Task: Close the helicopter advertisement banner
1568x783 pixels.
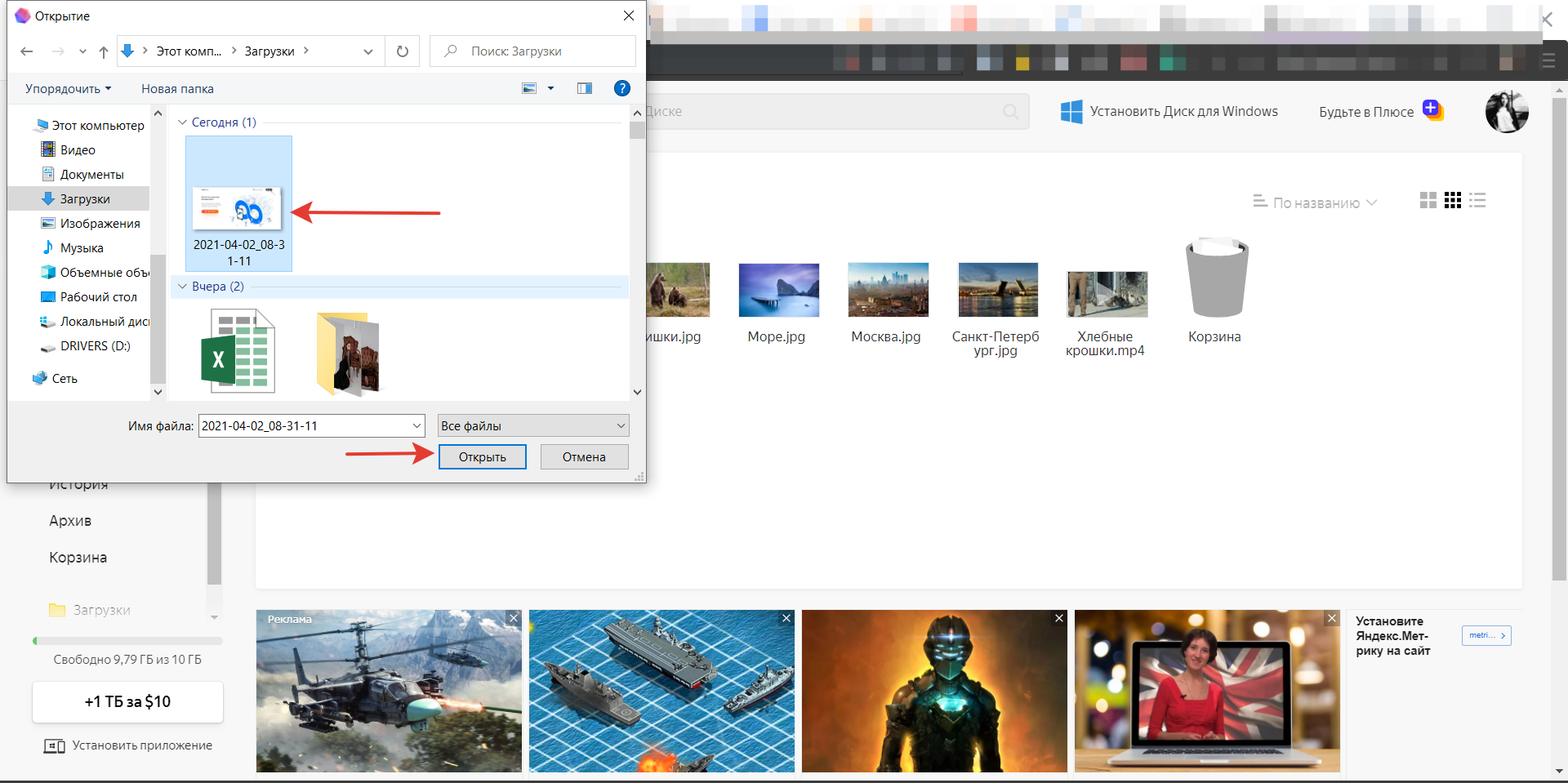Action: (514, 618)
